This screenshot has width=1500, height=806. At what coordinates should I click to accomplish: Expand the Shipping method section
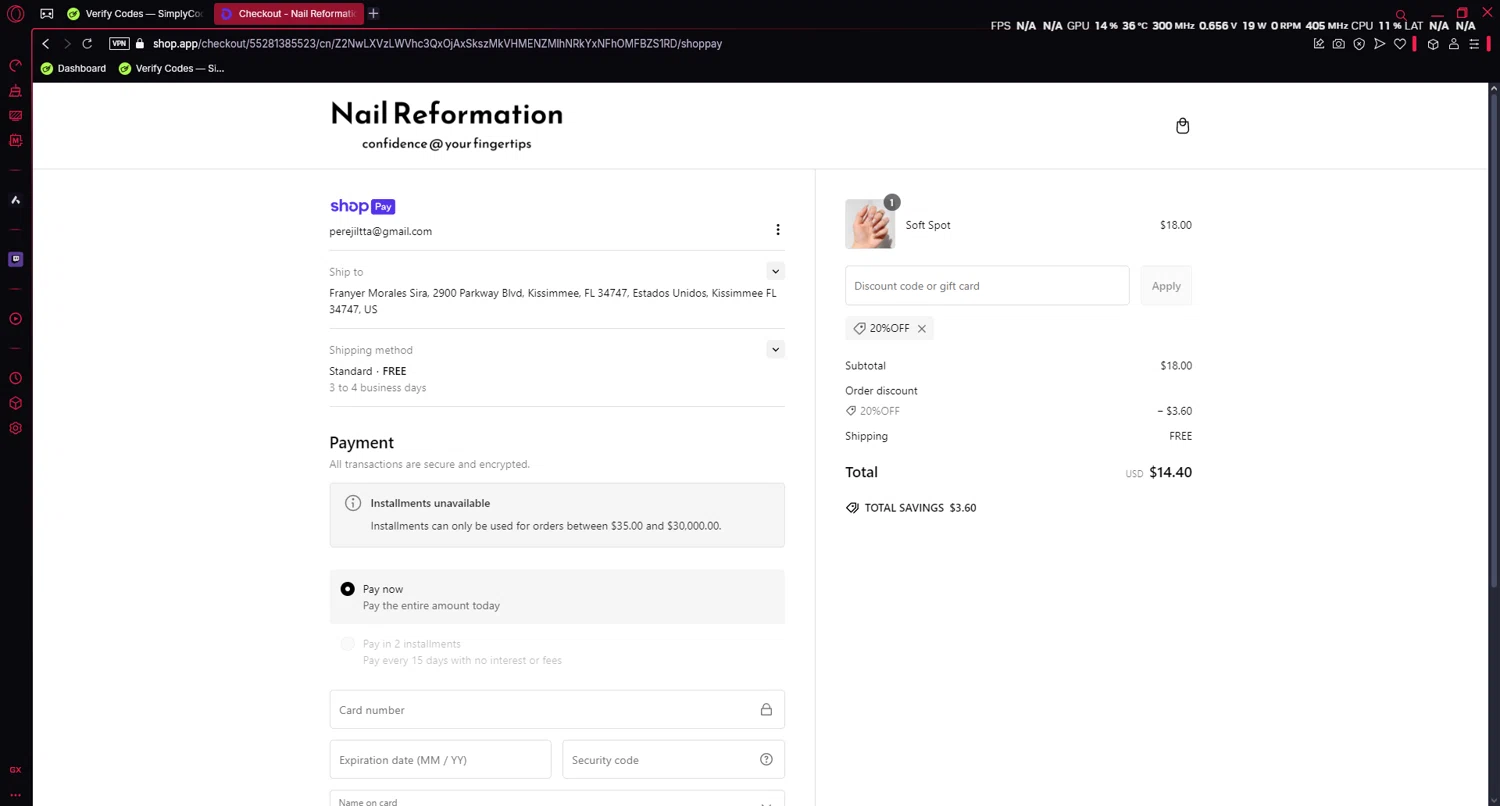775,349
